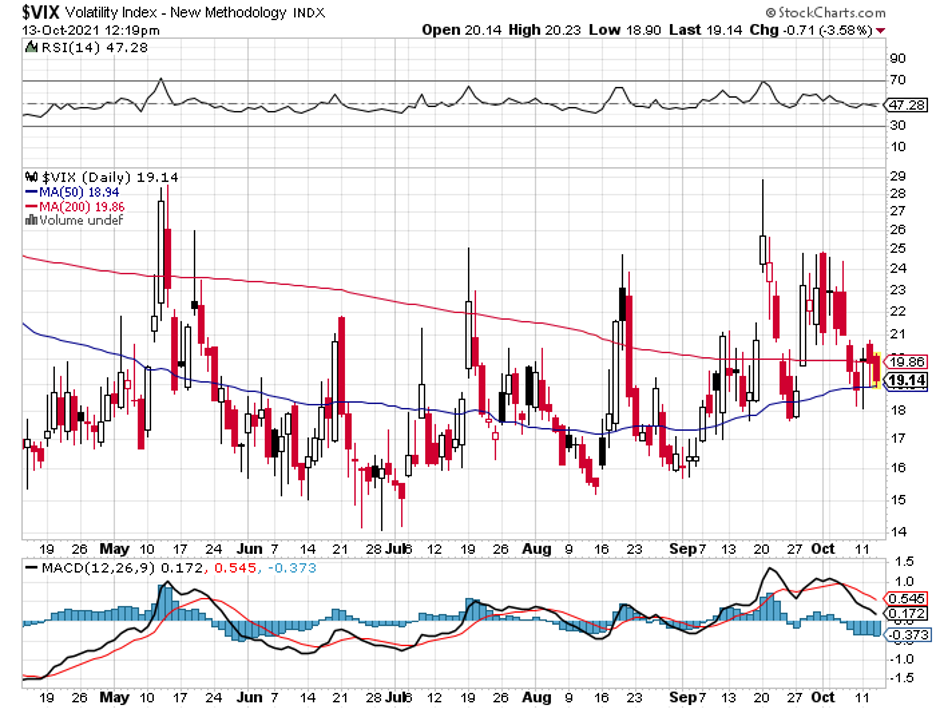Click the Oct label under the MACD panel

click(x=823, y=697)
